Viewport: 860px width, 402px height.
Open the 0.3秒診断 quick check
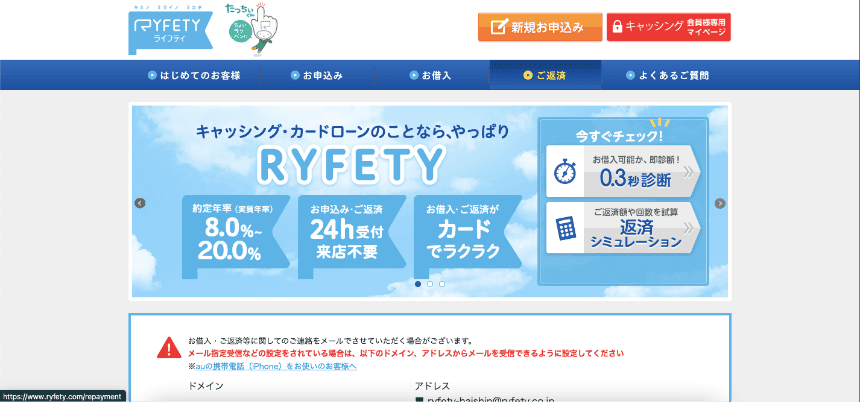pyautogui.click(x=623, y=172)
